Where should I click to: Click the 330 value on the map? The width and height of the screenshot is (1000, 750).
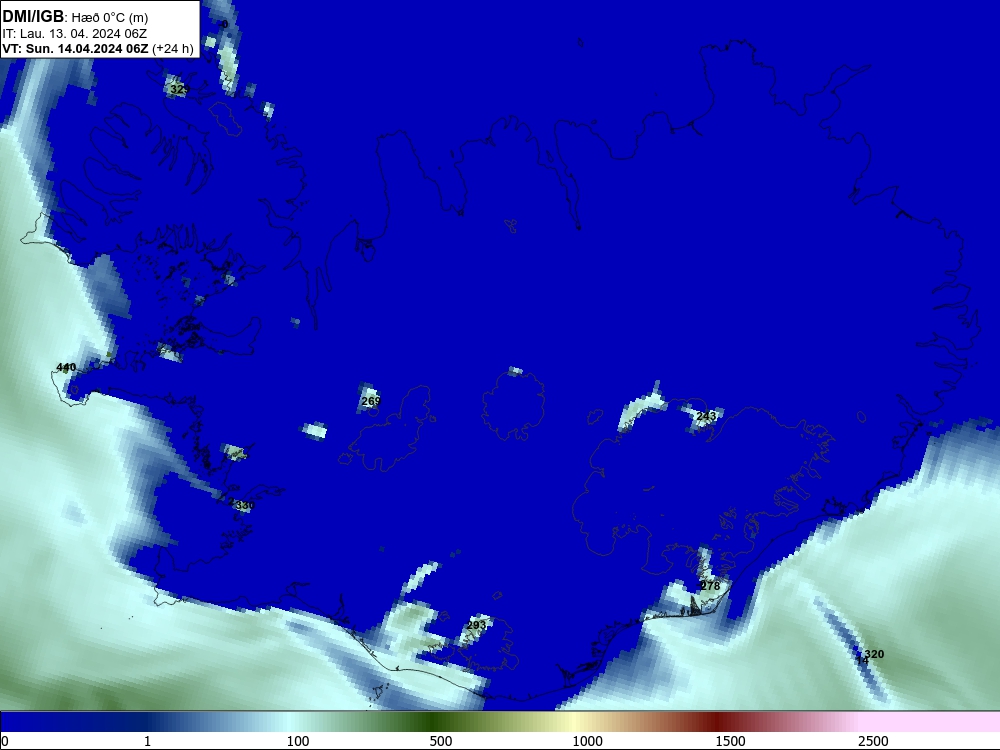pyautogui.click(x=245, y=505)
